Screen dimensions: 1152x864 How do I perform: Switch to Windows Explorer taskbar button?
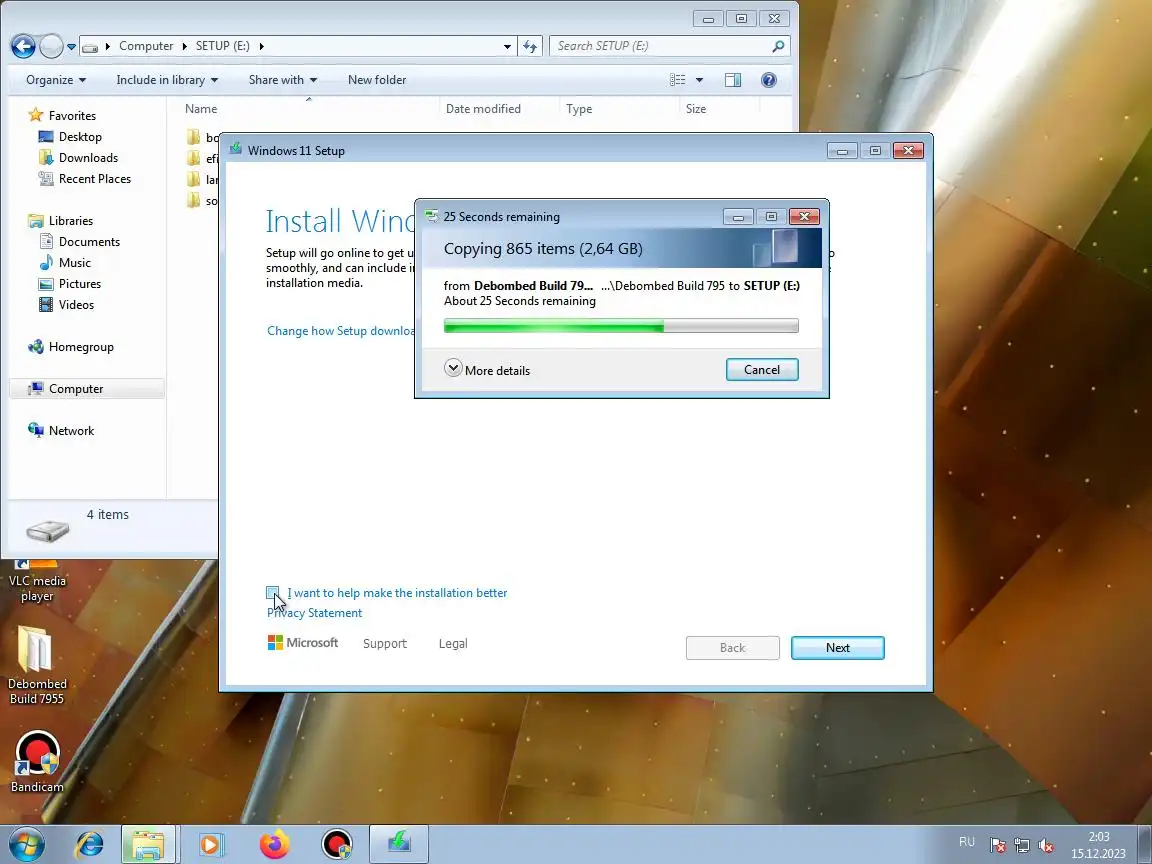[148, 845]
